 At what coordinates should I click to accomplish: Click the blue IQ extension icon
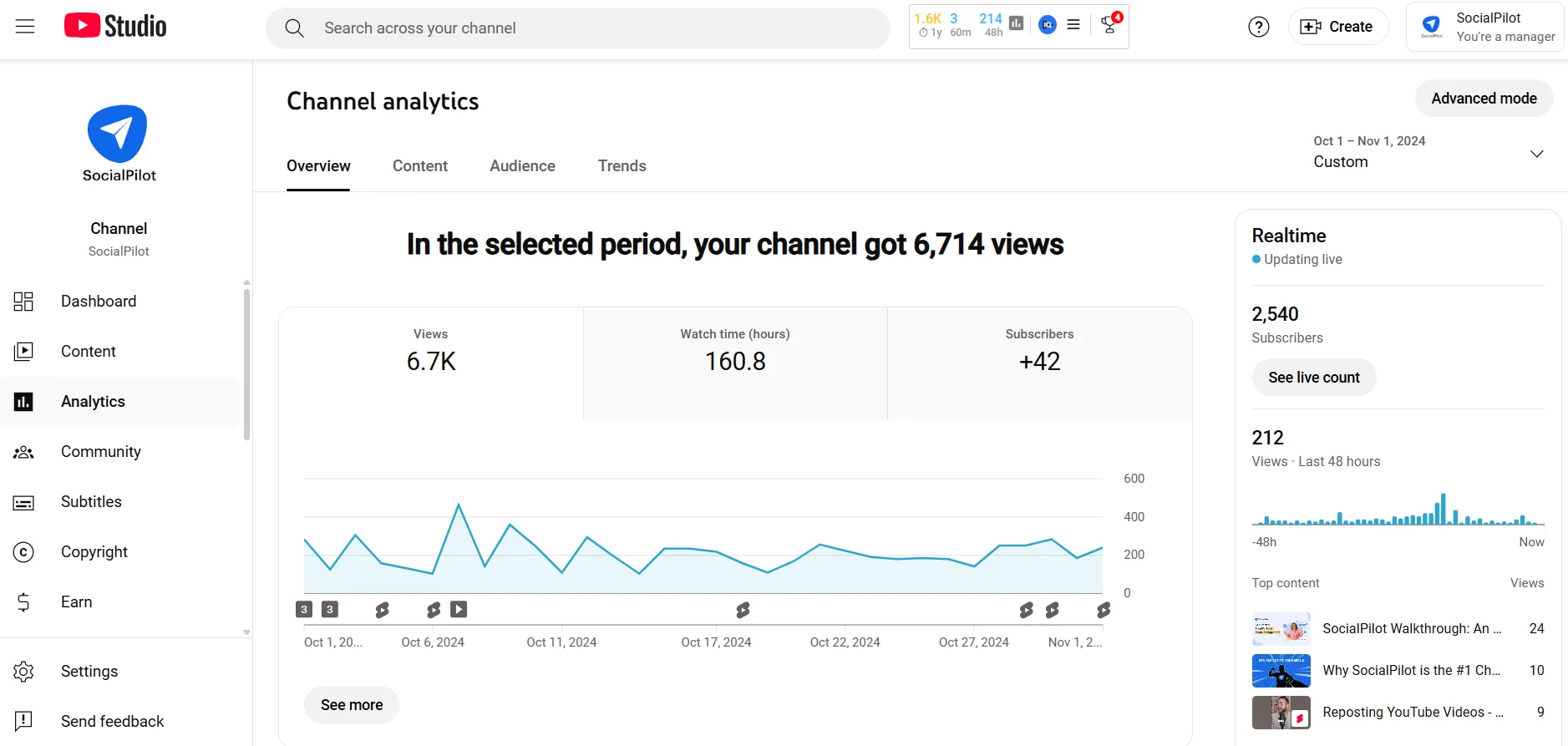(1047, 25)
